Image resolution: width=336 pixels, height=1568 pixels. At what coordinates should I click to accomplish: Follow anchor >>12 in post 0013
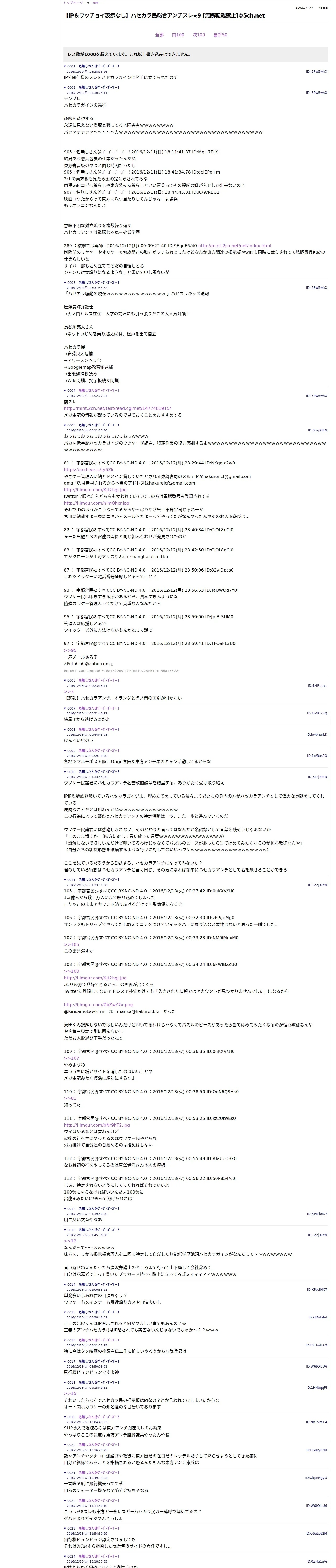[70, 1241]
